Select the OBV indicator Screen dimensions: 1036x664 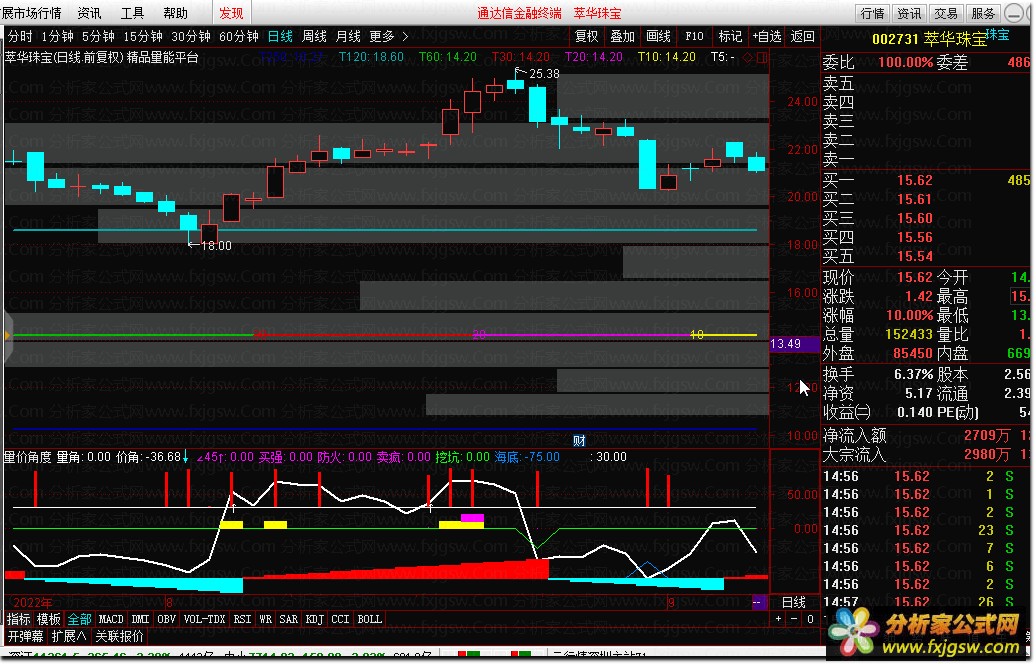[x=166, y=619]
